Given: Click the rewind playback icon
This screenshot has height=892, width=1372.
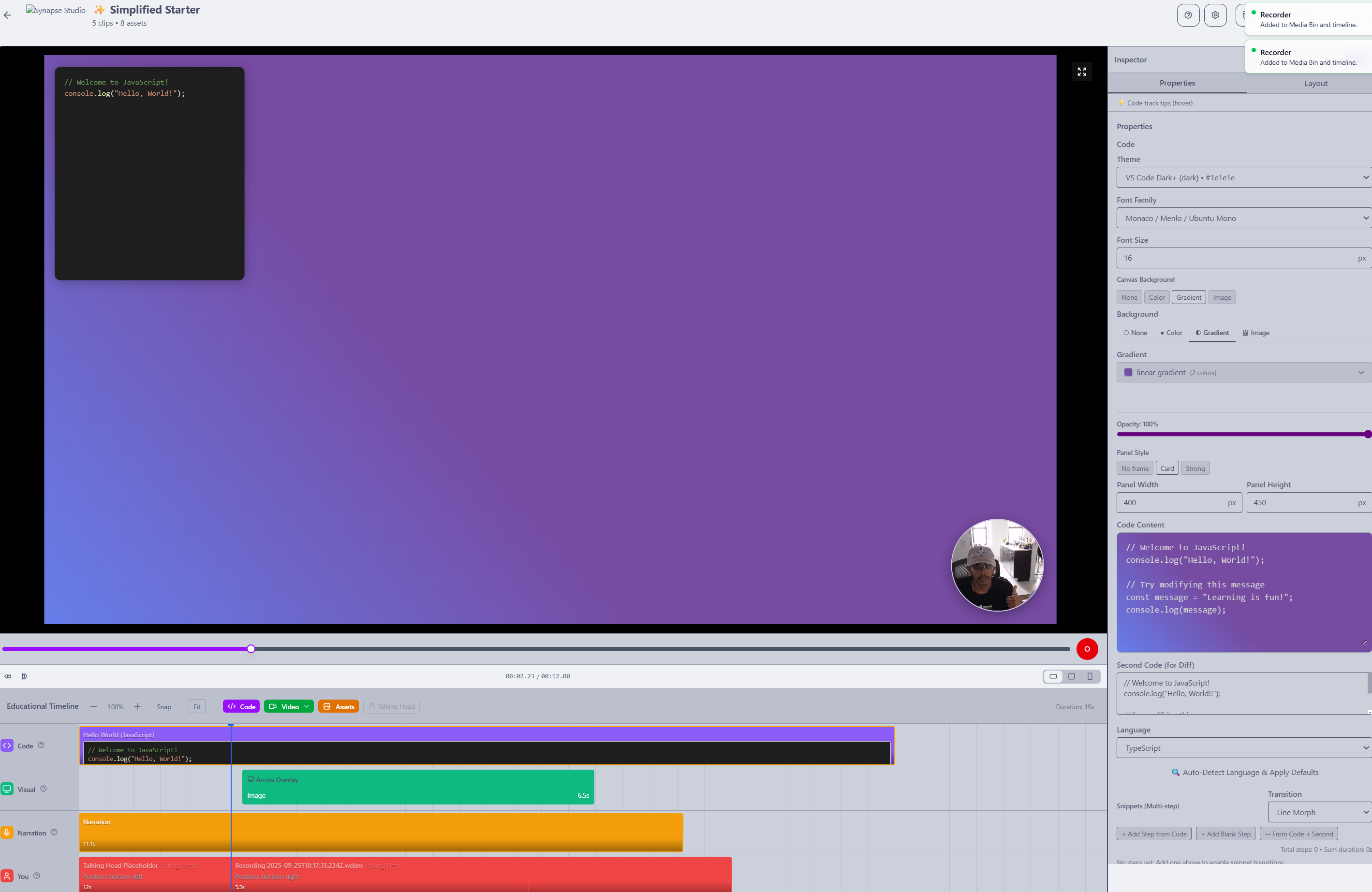Looking at the screenshot, I should 7,676.
